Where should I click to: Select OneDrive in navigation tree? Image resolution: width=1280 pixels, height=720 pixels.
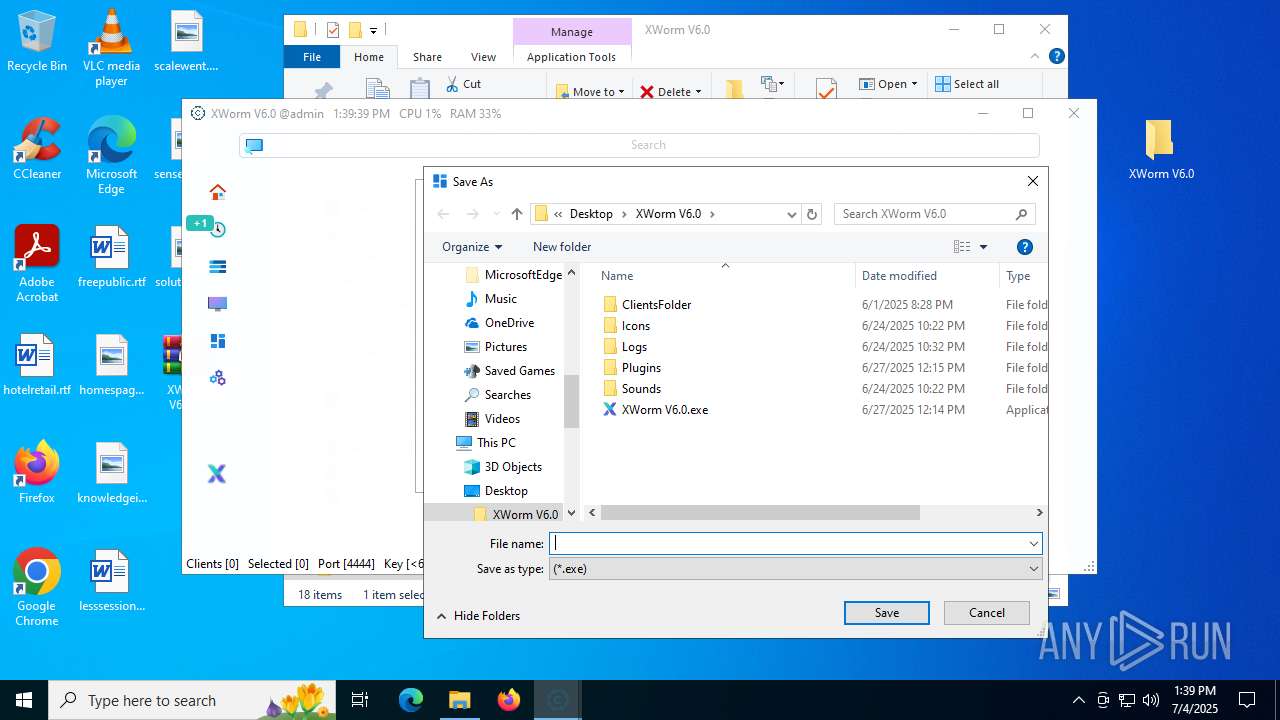point(509,323)
